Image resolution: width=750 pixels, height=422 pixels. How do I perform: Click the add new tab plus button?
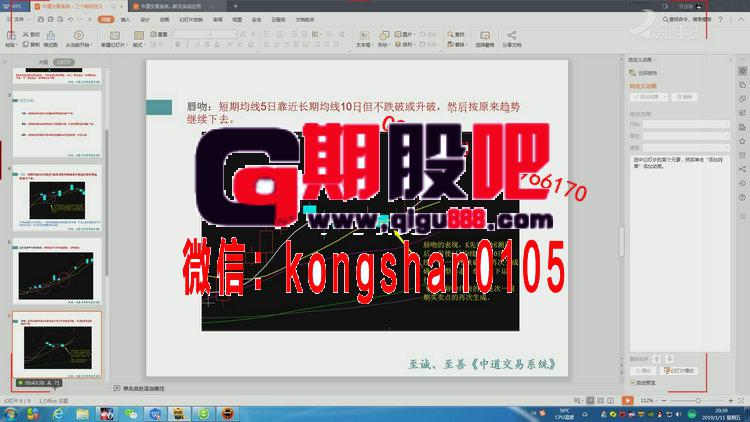point(235,6)
